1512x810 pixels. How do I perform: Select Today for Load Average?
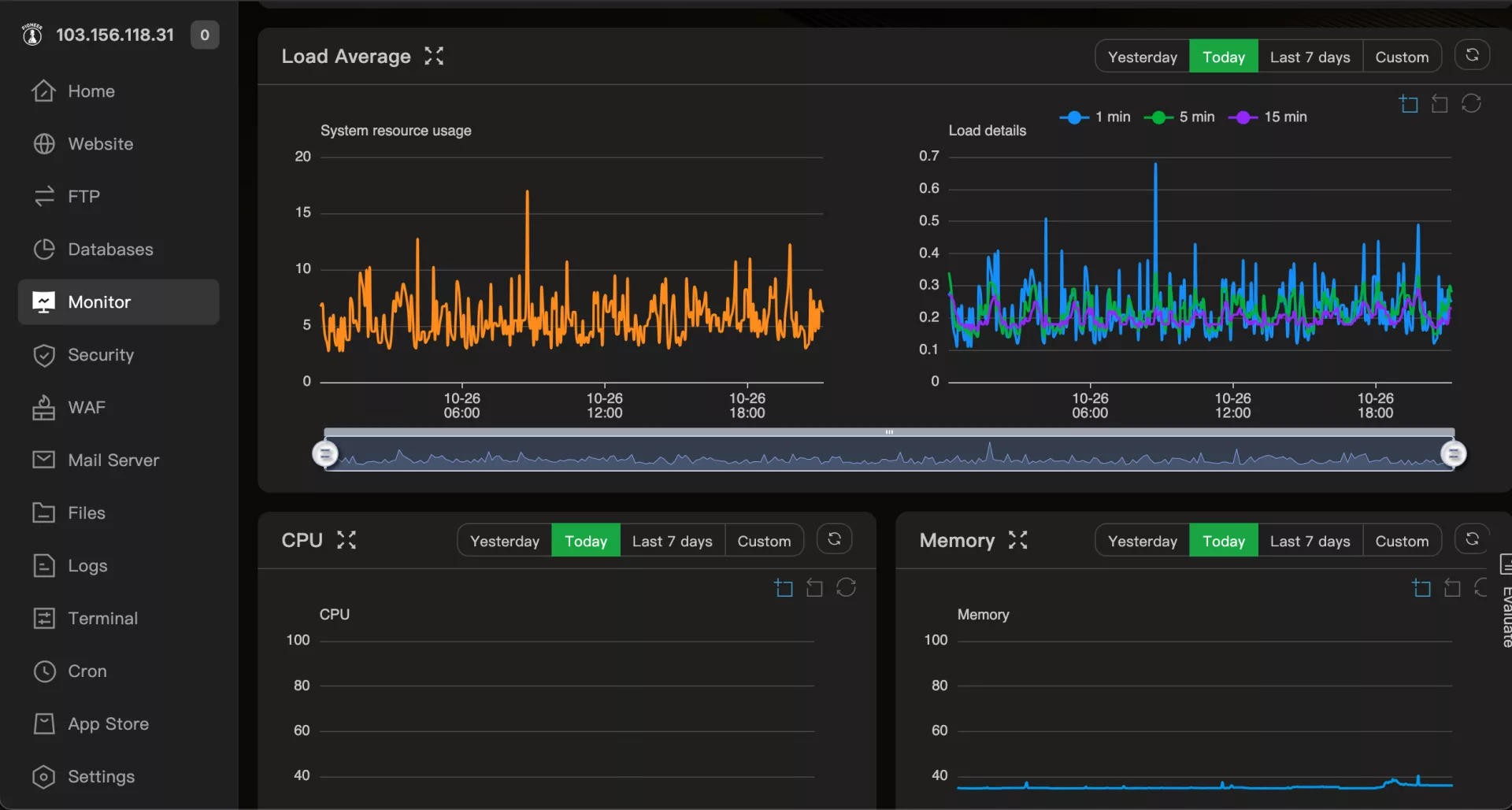tap(1224, 57)
